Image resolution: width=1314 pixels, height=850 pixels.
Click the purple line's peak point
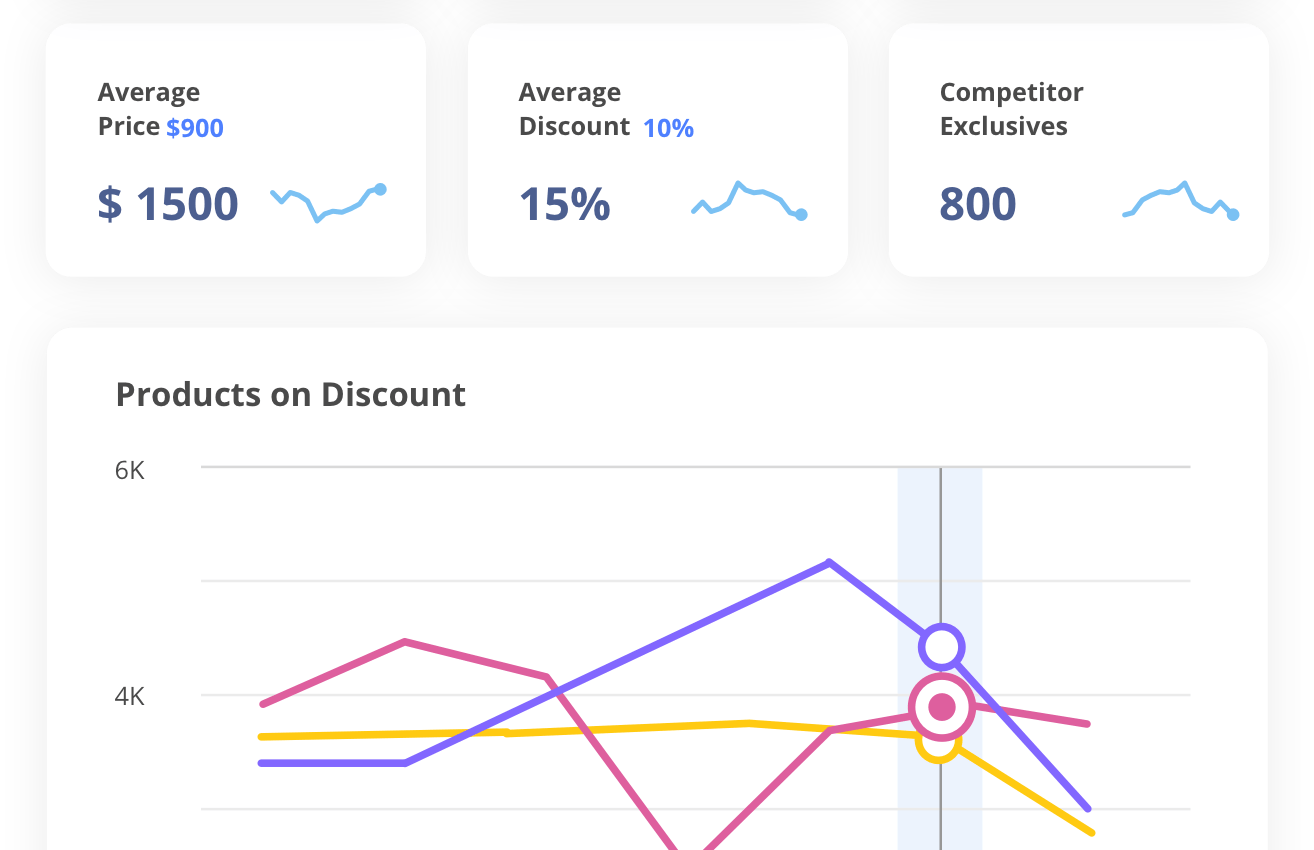pos(829,562)
